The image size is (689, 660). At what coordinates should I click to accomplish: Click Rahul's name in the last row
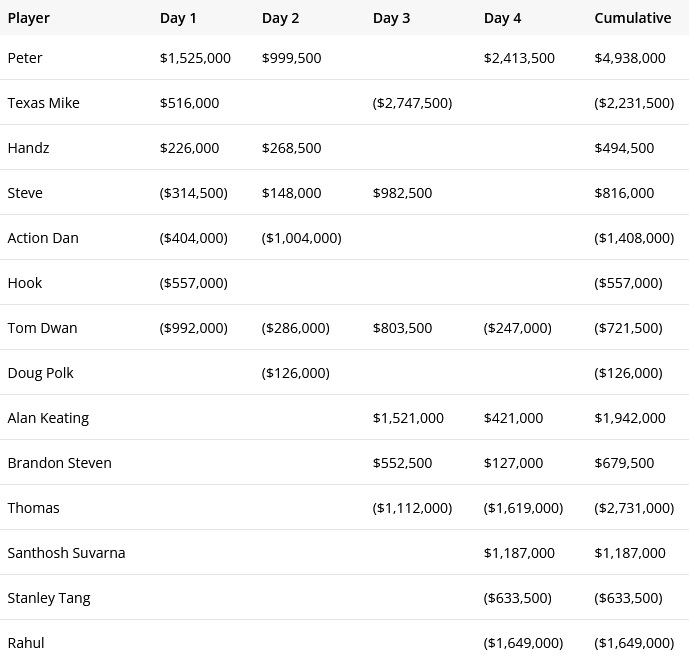[26, 643]
